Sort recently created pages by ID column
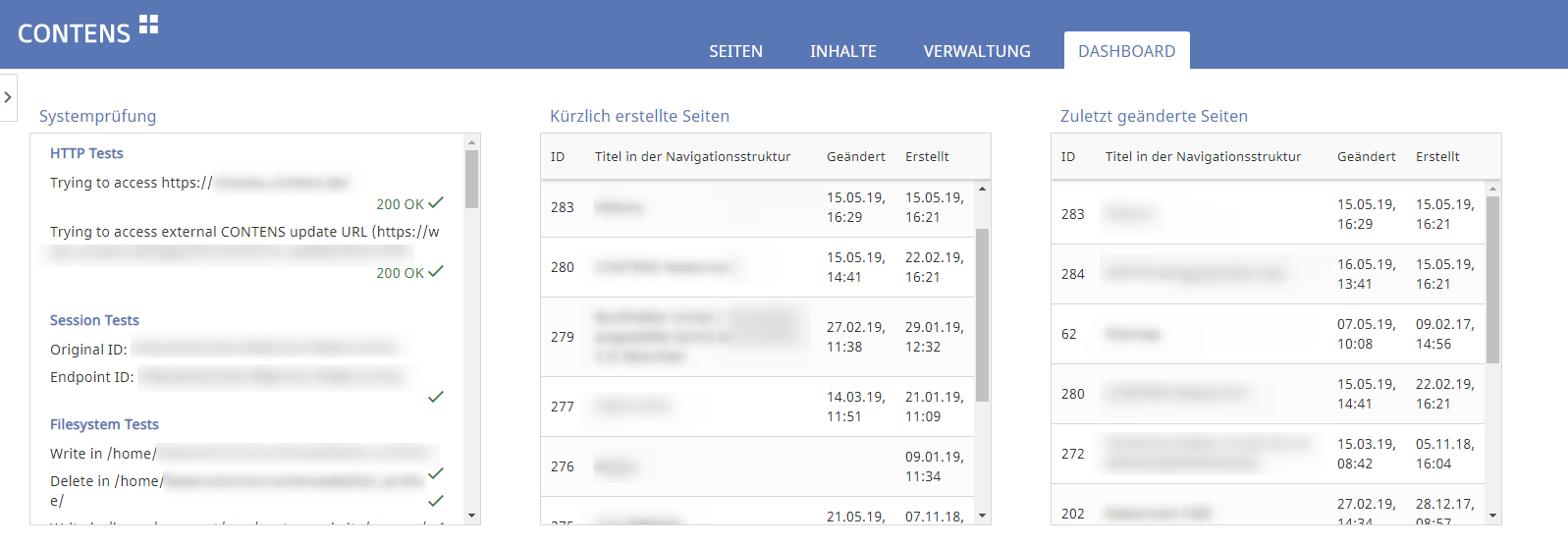The height and width of the screenshot is (547, 1568). 558,156
